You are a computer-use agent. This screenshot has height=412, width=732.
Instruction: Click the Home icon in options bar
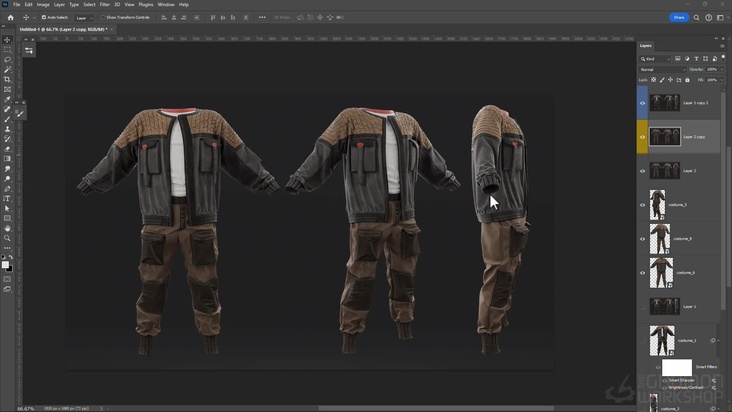point(11,17)
